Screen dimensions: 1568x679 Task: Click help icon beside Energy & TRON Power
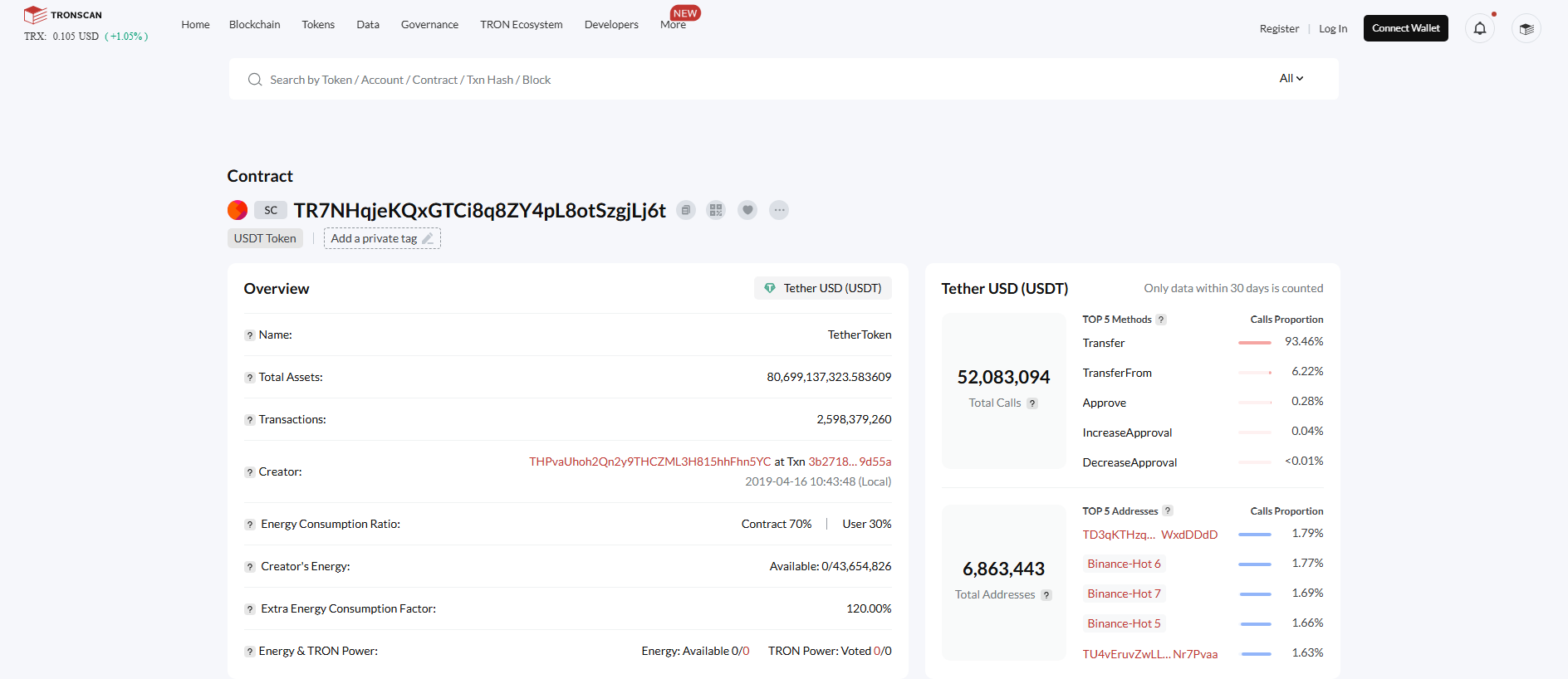coord(249,652)
